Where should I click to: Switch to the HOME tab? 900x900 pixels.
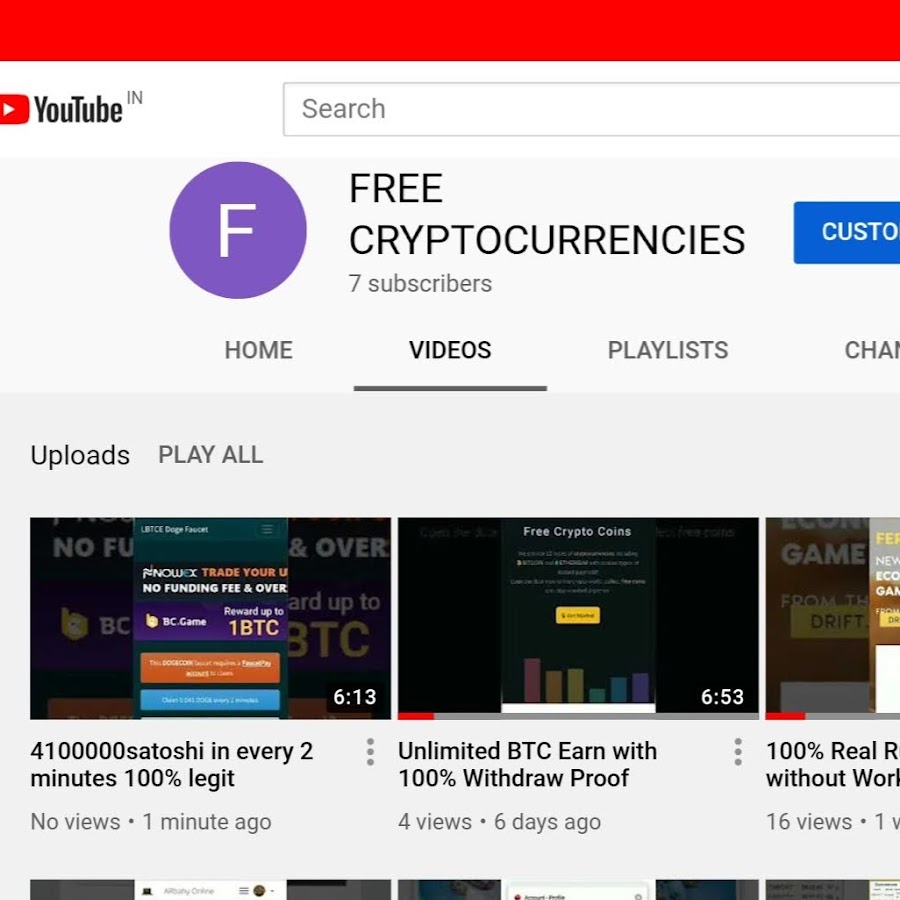coord(258,350)
